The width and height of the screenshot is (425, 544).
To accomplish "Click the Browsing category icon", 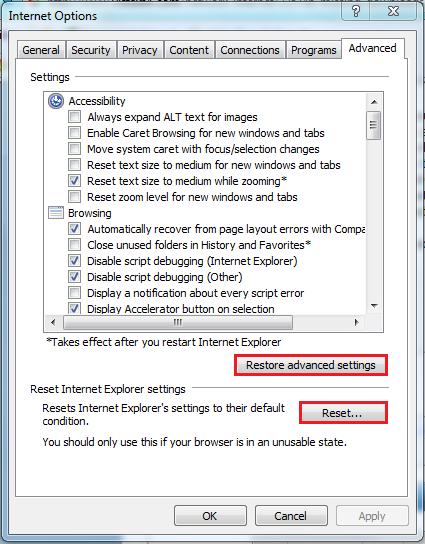I will (x=56, y=213).
